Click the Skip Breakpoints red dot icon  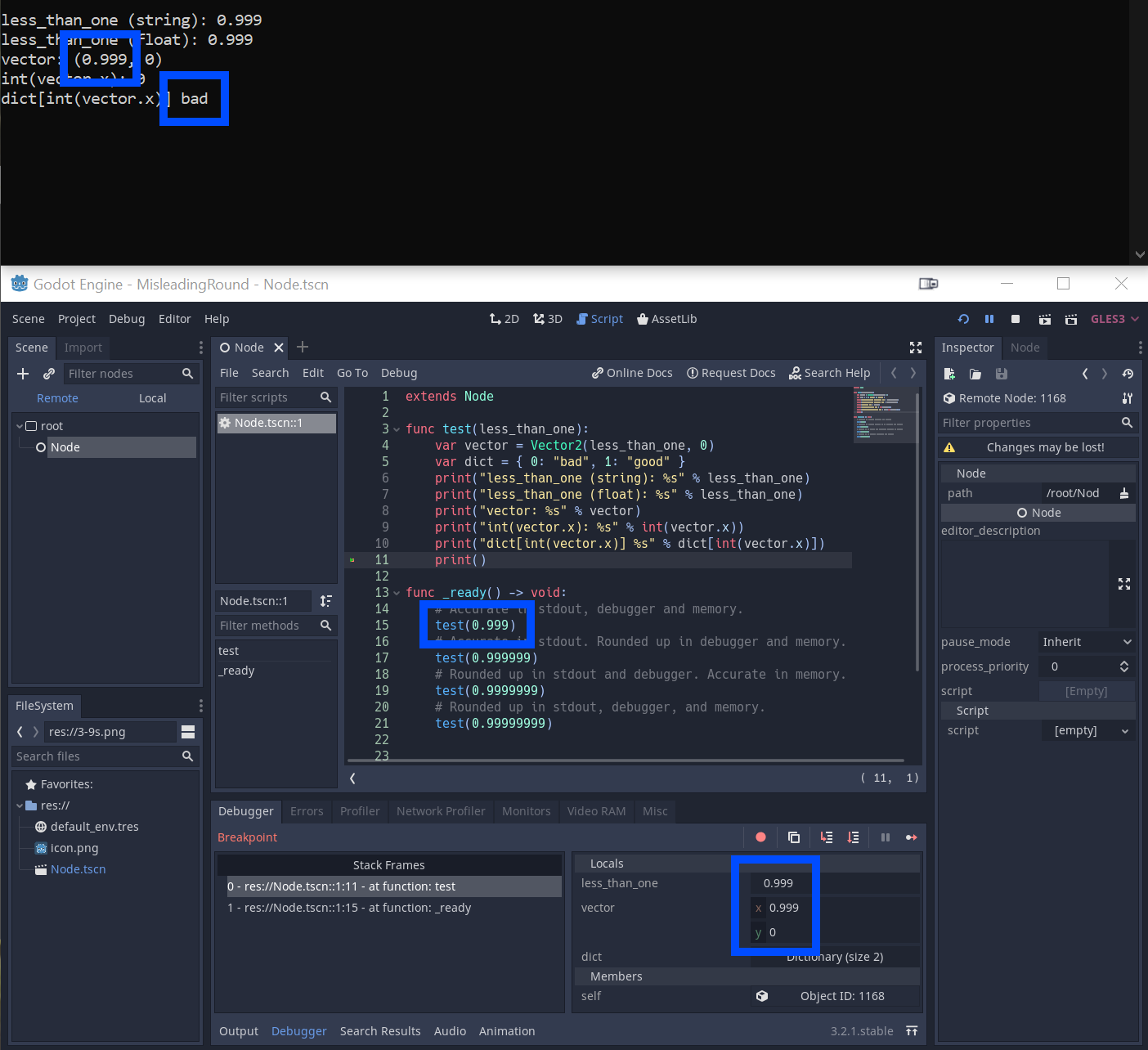pos(760,837)
